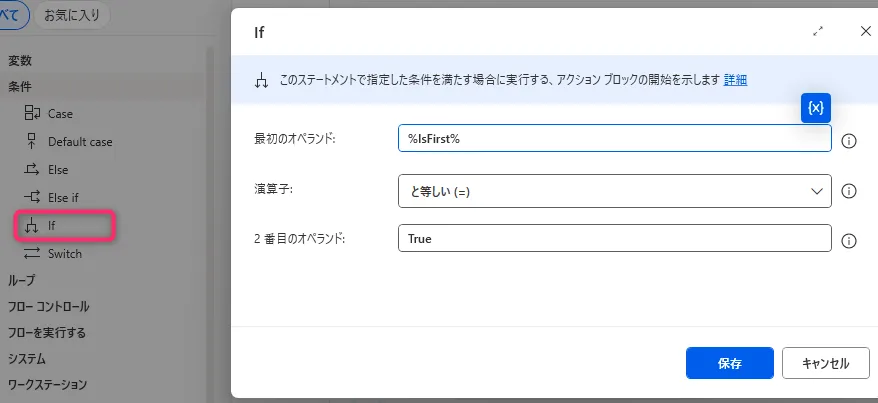
Task: Click the highlighted If action icon
Action: [x=31, y=226]
